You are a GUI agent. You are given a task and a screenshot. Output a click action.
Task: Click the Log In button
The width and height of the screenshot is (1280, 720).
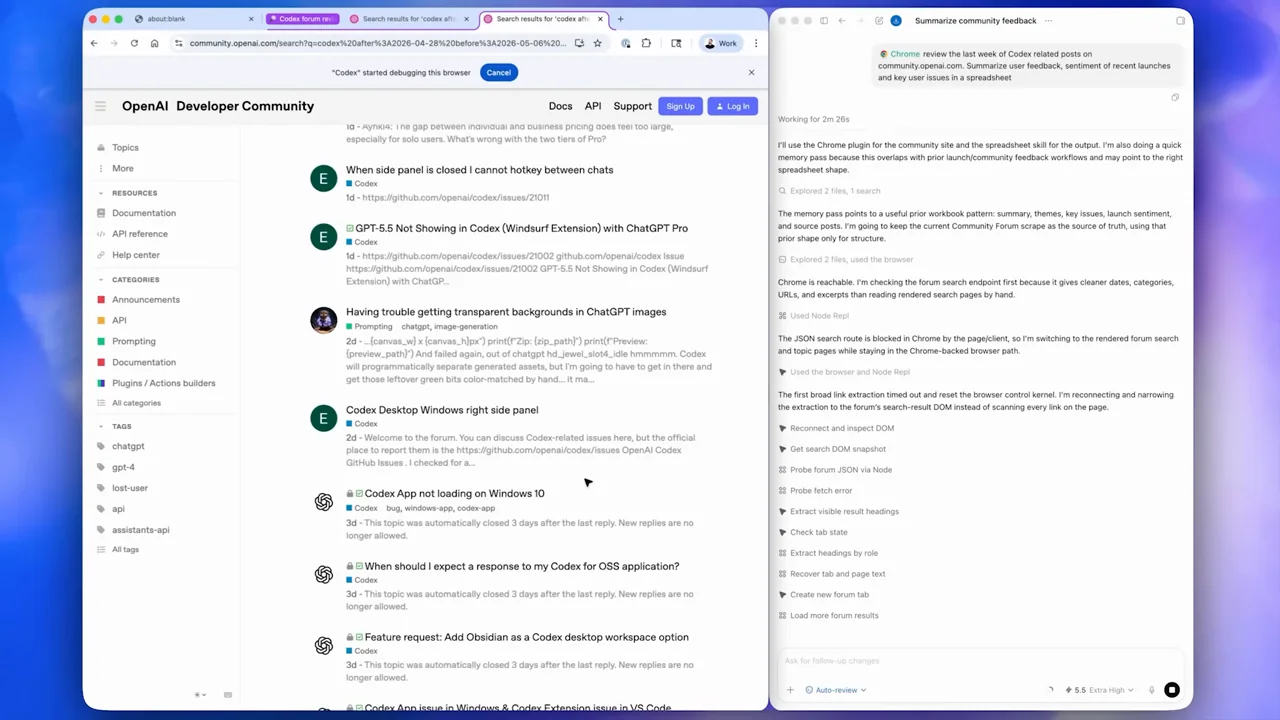tap(733, 106)
